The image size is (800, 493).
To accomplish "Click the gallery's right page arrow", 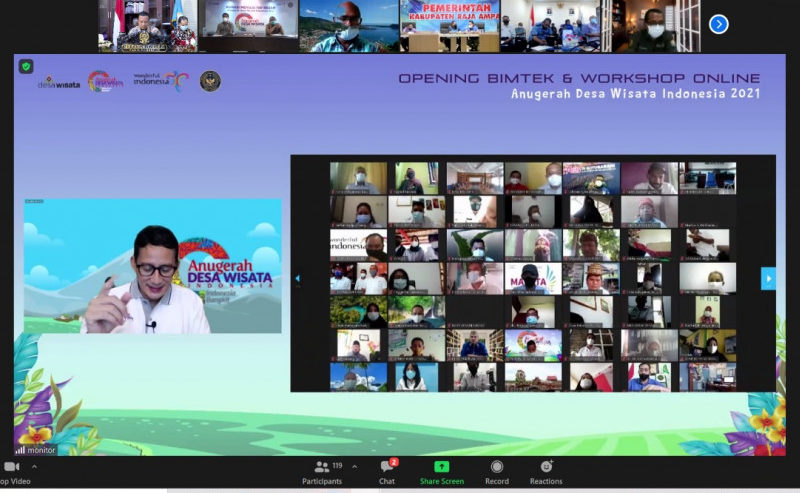I will click(x=768, y=279).
